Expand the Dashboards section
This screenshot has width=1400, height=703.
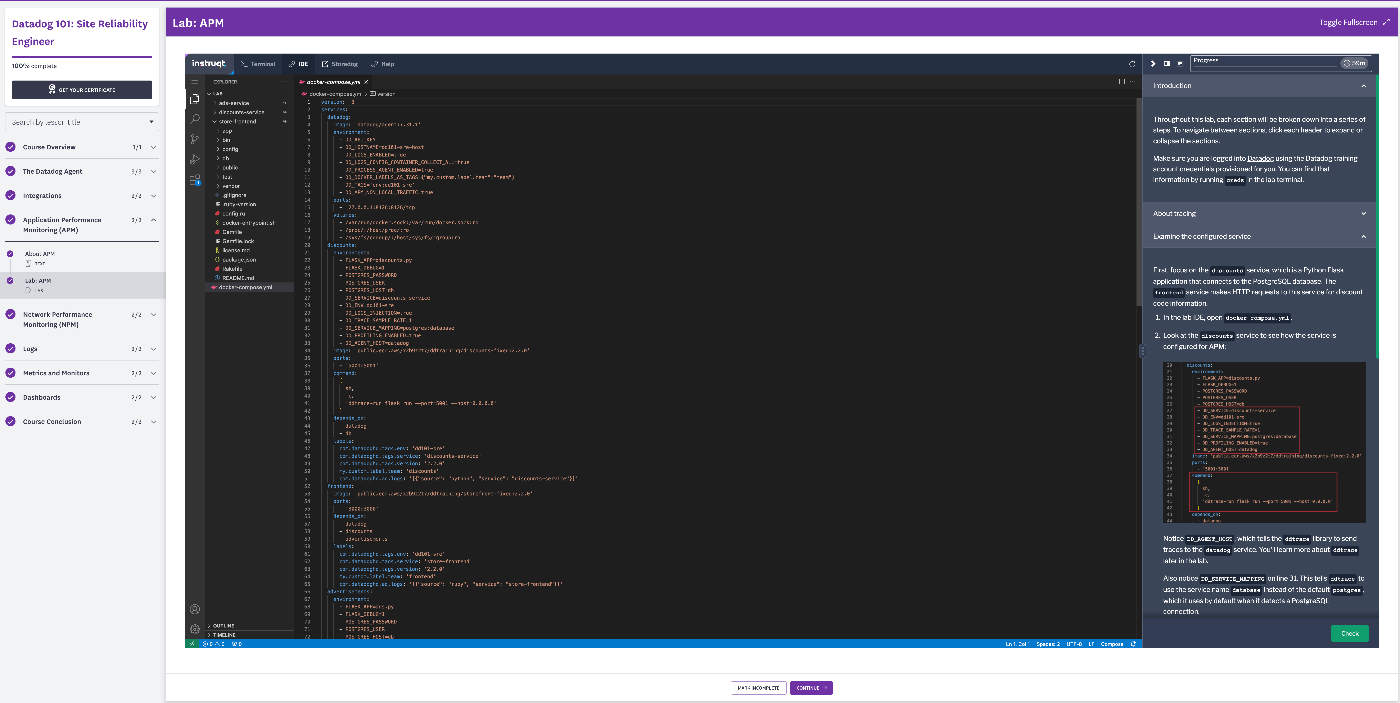coord(82,397)
